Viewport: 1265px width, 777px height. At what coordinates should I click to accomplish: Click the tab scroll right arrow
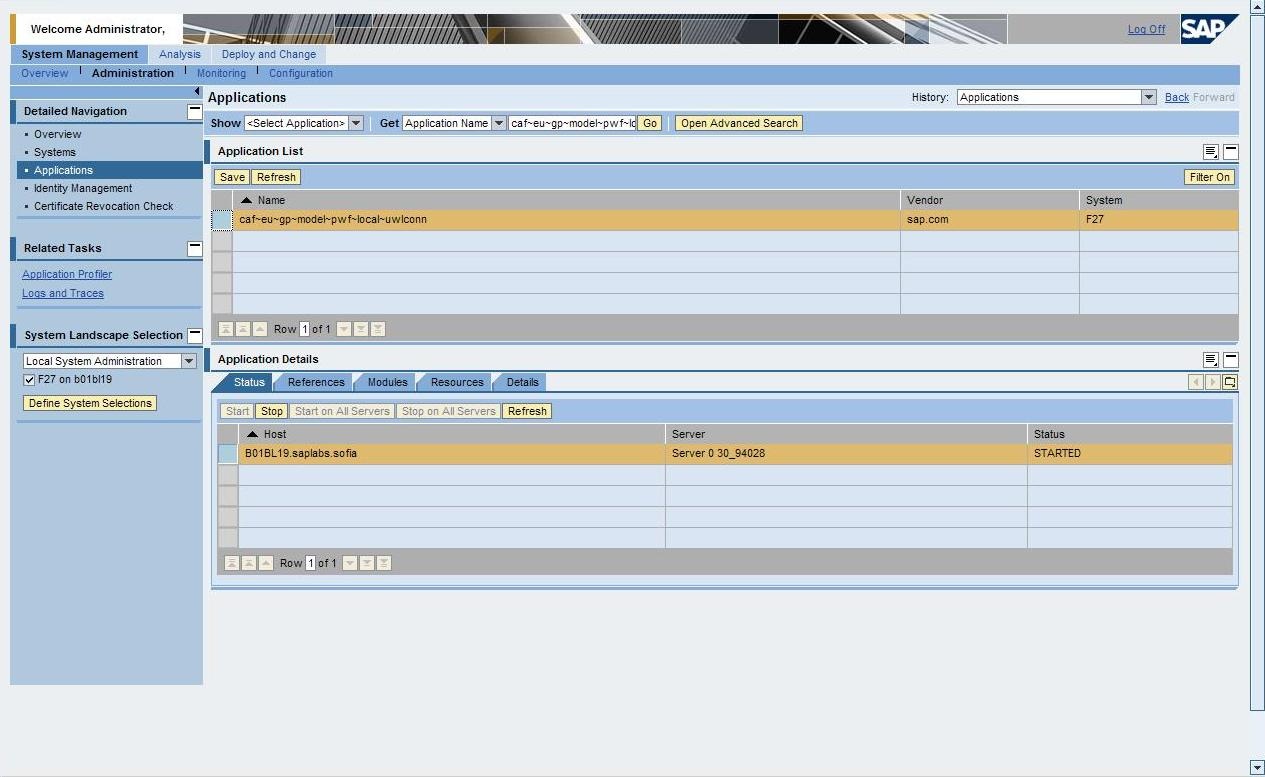pos(1213,382)
